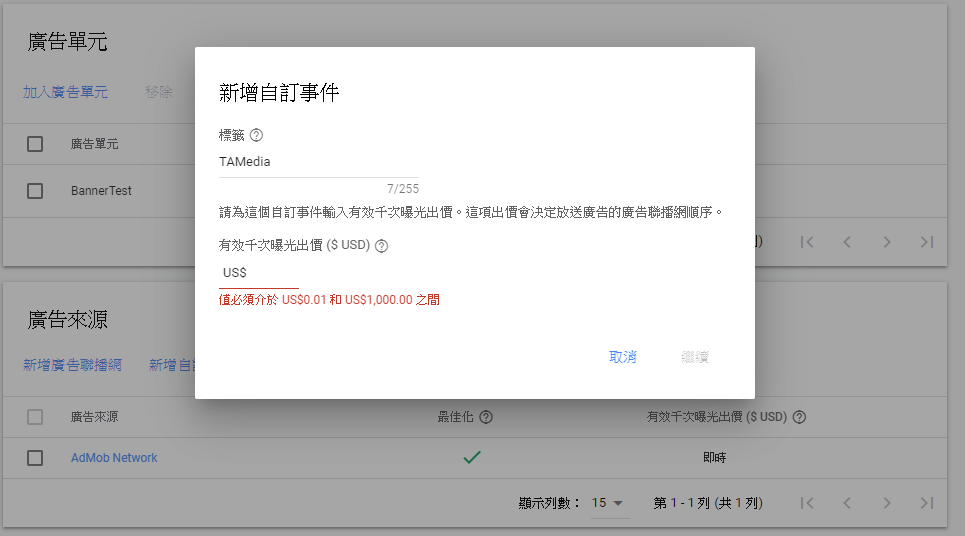Click 移除 remove button
The width and height of the screenshot is (965, 536).
click(159, 92)
